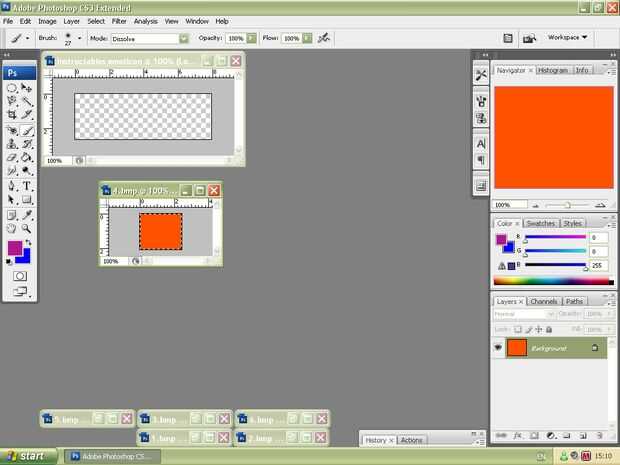Select the Eyedropper tool
Screen dimensions: 620x465
pyautogui.click(x=26, y=215)
